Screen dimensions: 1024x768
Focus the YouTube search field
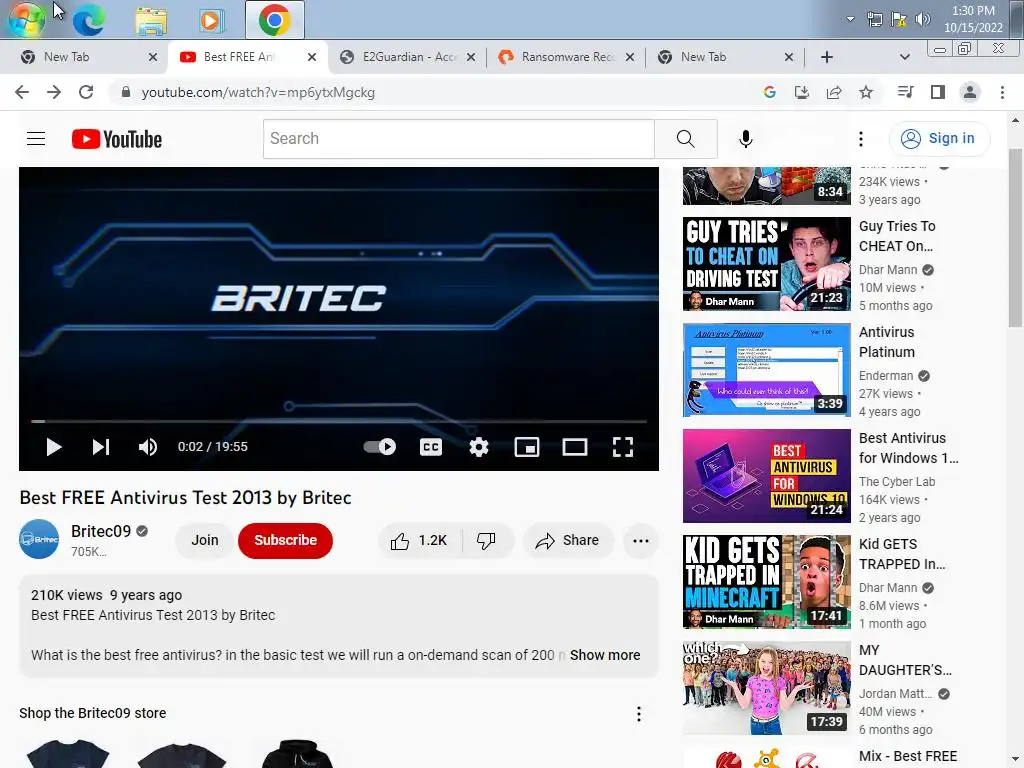click(458, 138)
